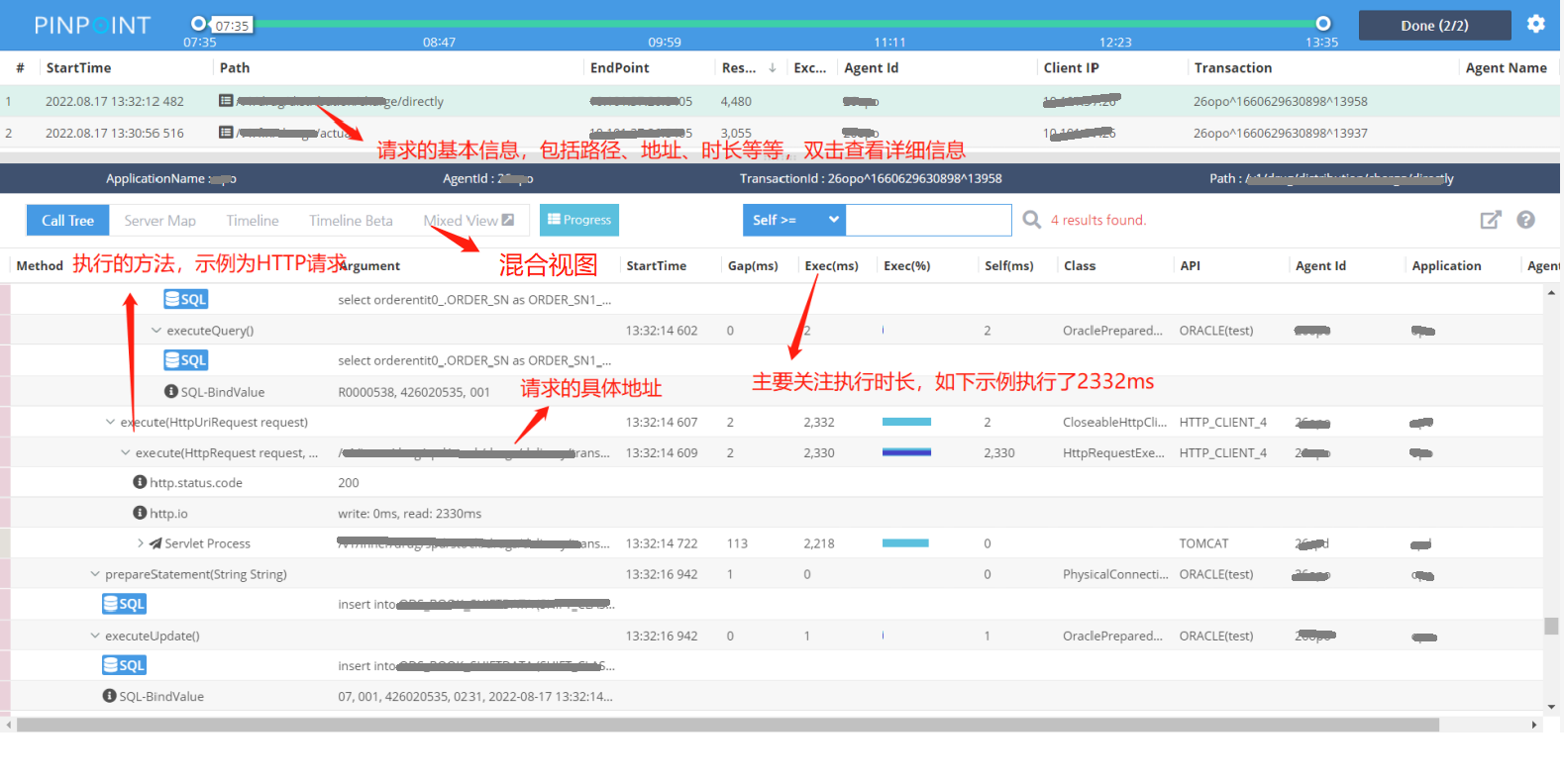Viewport: 1564px width, 784px height.
Task: Collapse the execute(HttpUriRequest request) node
Action: click(110, 422)
